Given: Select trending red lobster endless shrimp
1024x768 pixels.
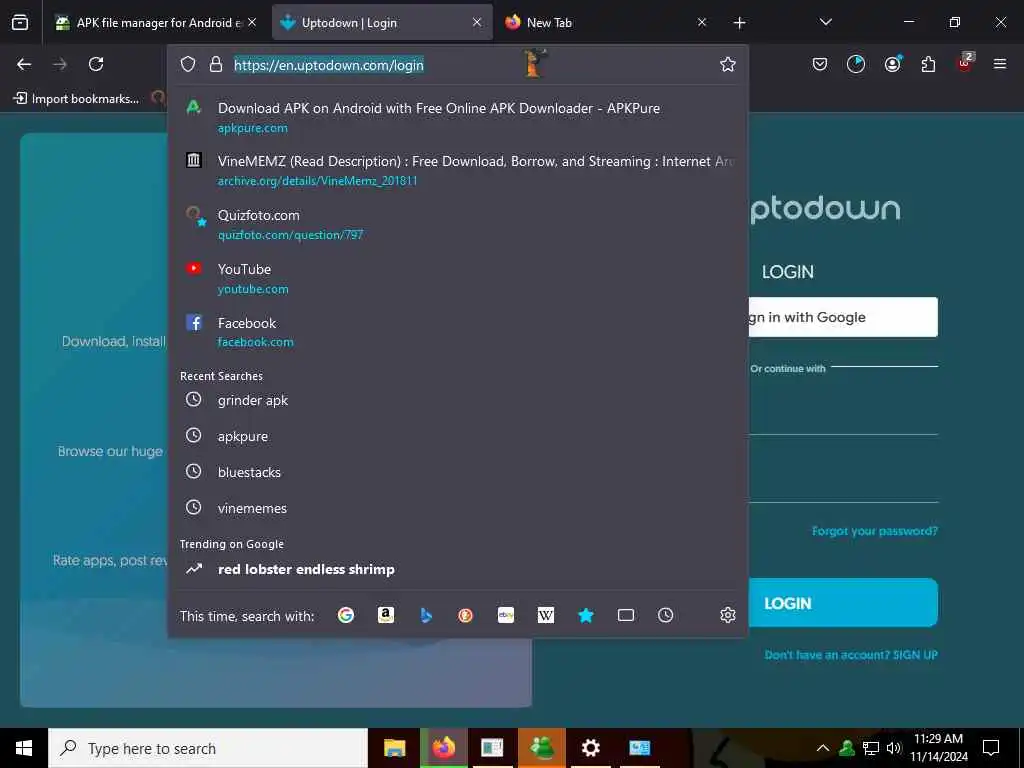Looking at the screenshot, I should click(458, 569).
